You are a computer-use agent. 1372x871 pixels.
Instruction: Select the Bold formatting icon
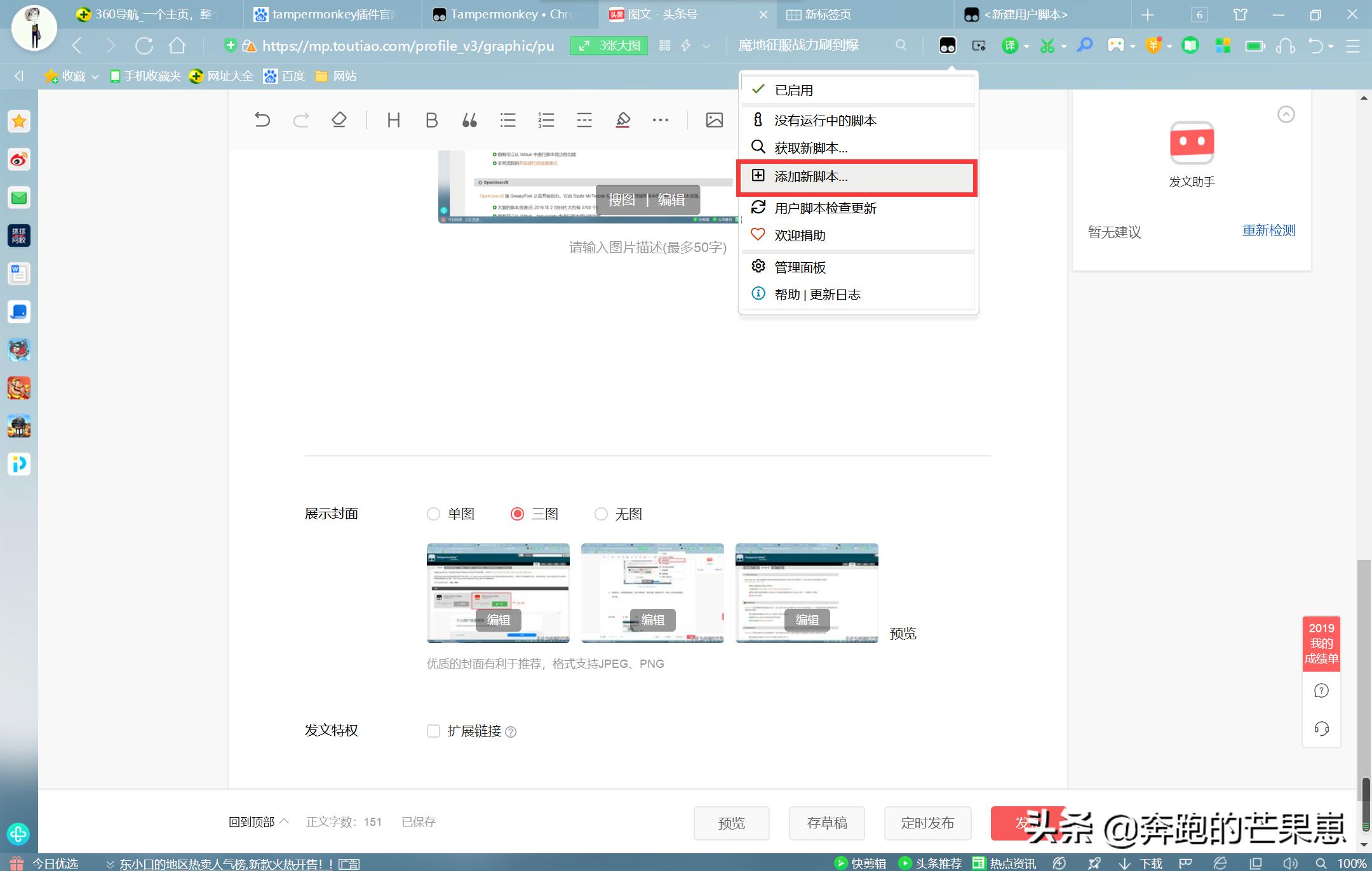pyautogui.click(x=431, y=119)
